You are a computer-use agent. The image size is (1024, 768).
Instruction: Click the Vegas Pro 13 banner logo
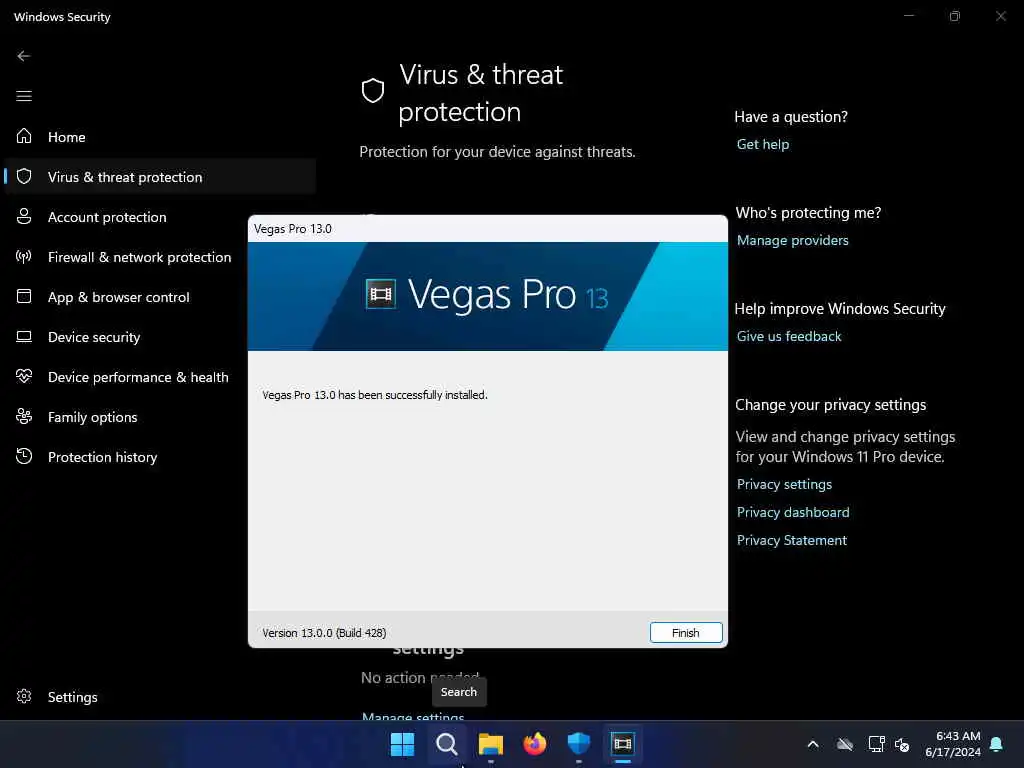[x=487, y=295]
